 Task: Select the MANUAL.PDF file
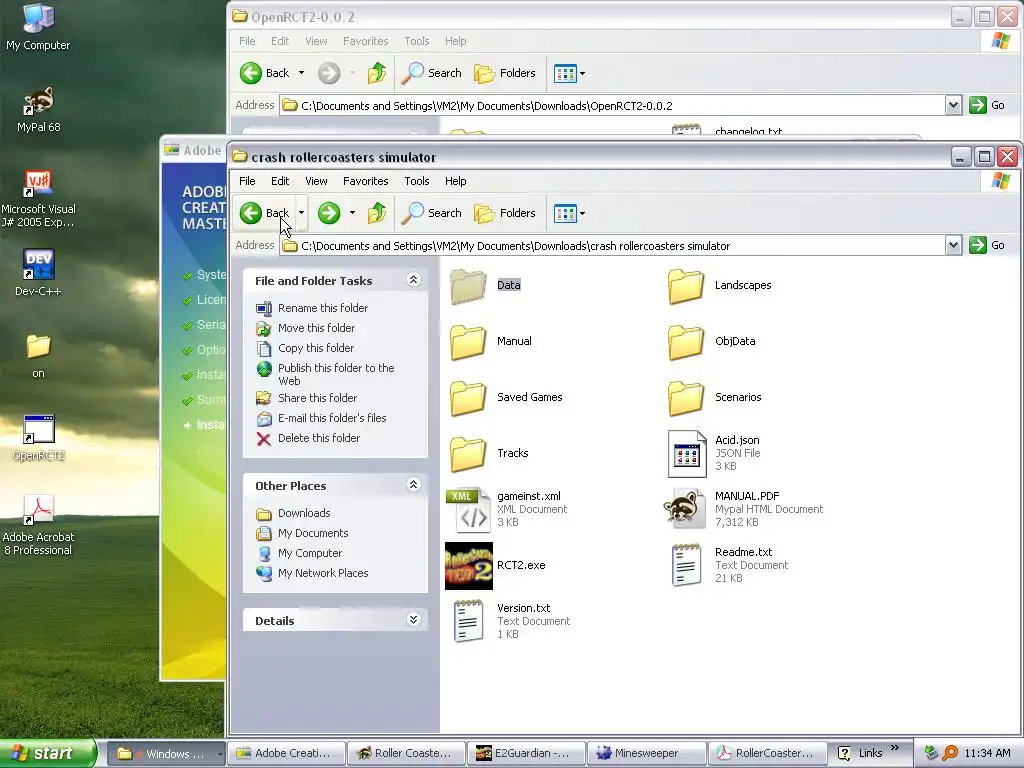point(743,509)
